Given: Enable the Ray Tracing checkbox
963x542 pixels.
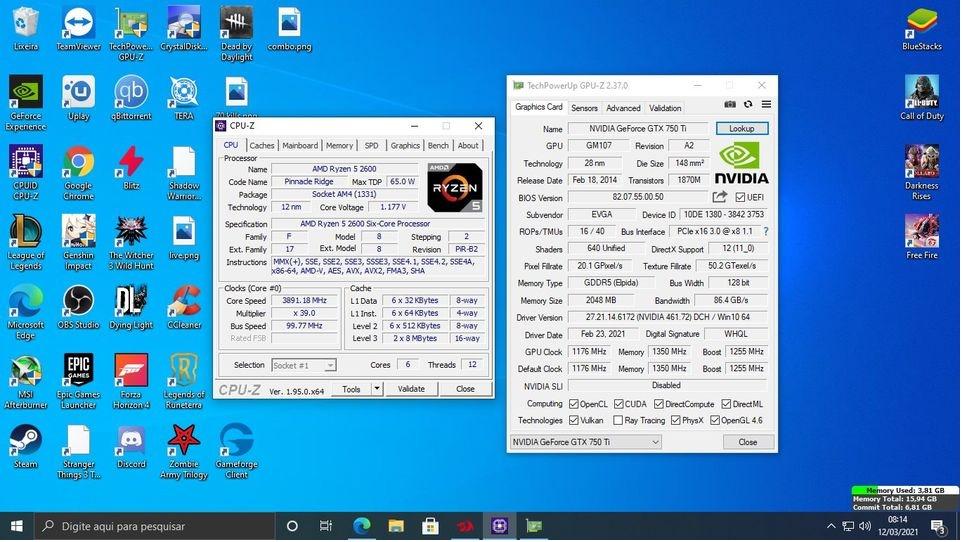Looking at the screenshot, I should point(618,420).
